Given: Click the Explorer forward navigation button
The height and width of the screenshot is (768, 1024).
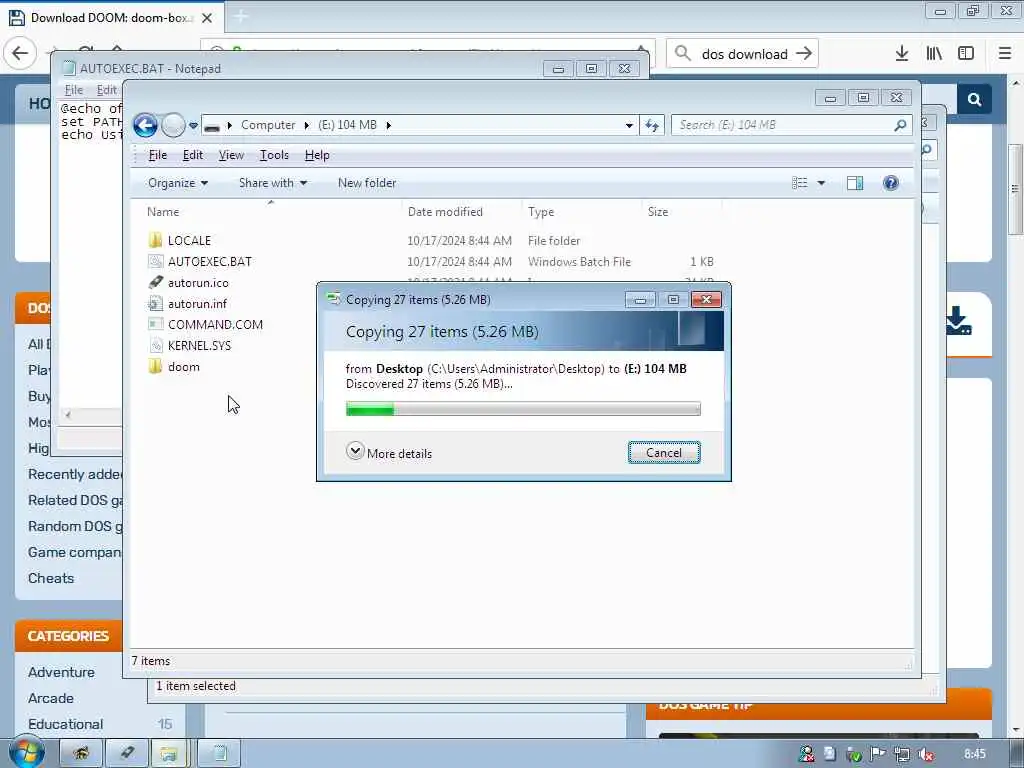Looking at the screenshot, I should pos(173,125).
